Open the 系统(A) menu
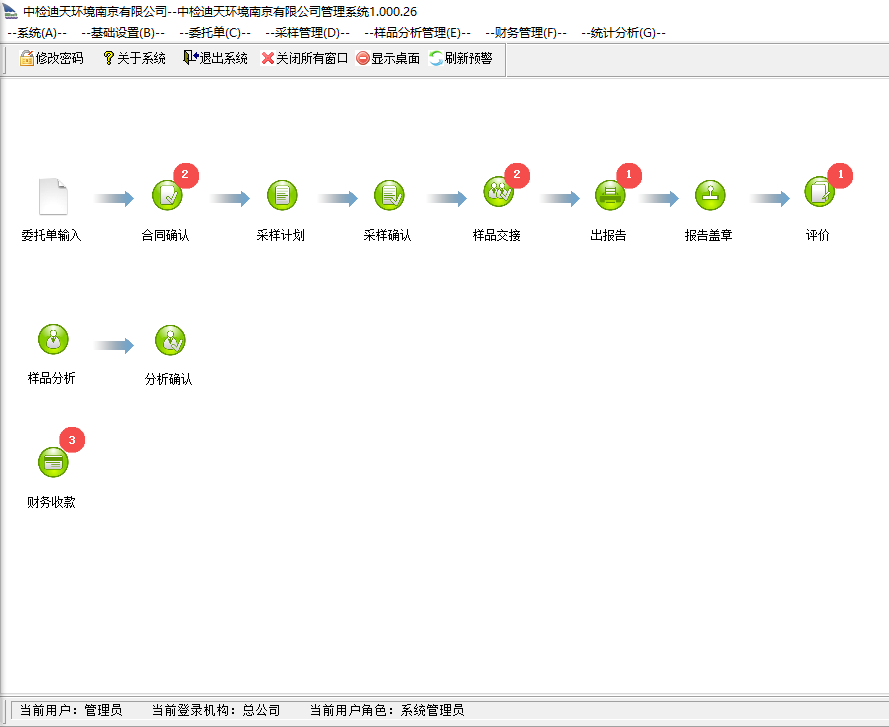The width and height of the screenshot is (889, 727). pos(37,33)
